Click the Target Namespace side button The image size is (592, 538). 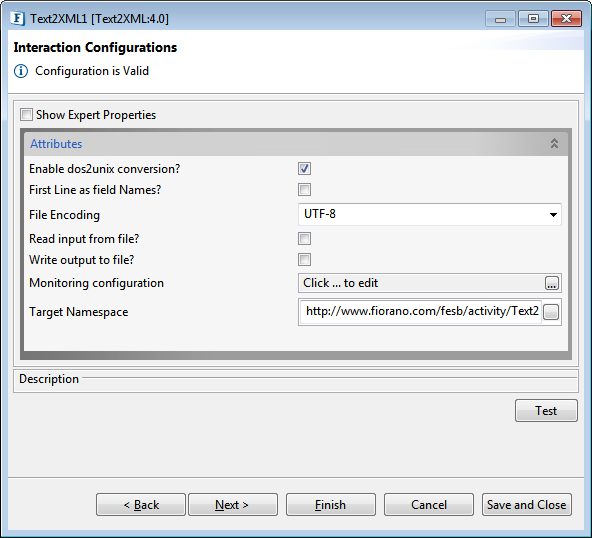pos(551,312)
